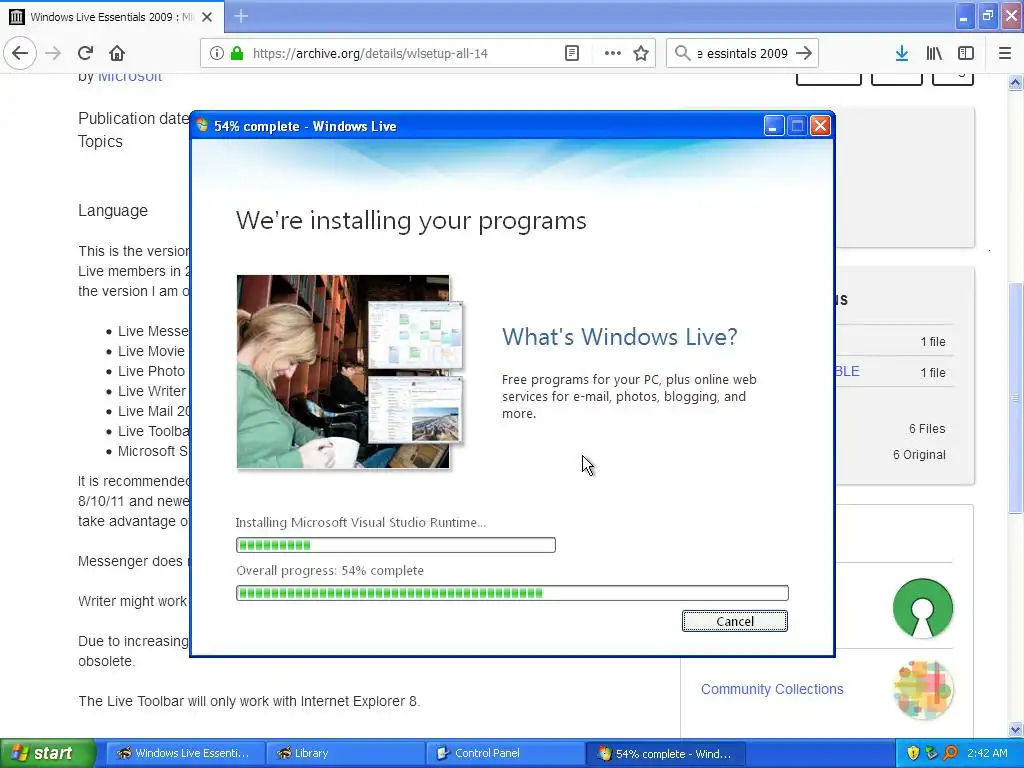Viewport: 1024px width, 768px height.
Task: Open the Library bookshelf icon
Action: 934,53
